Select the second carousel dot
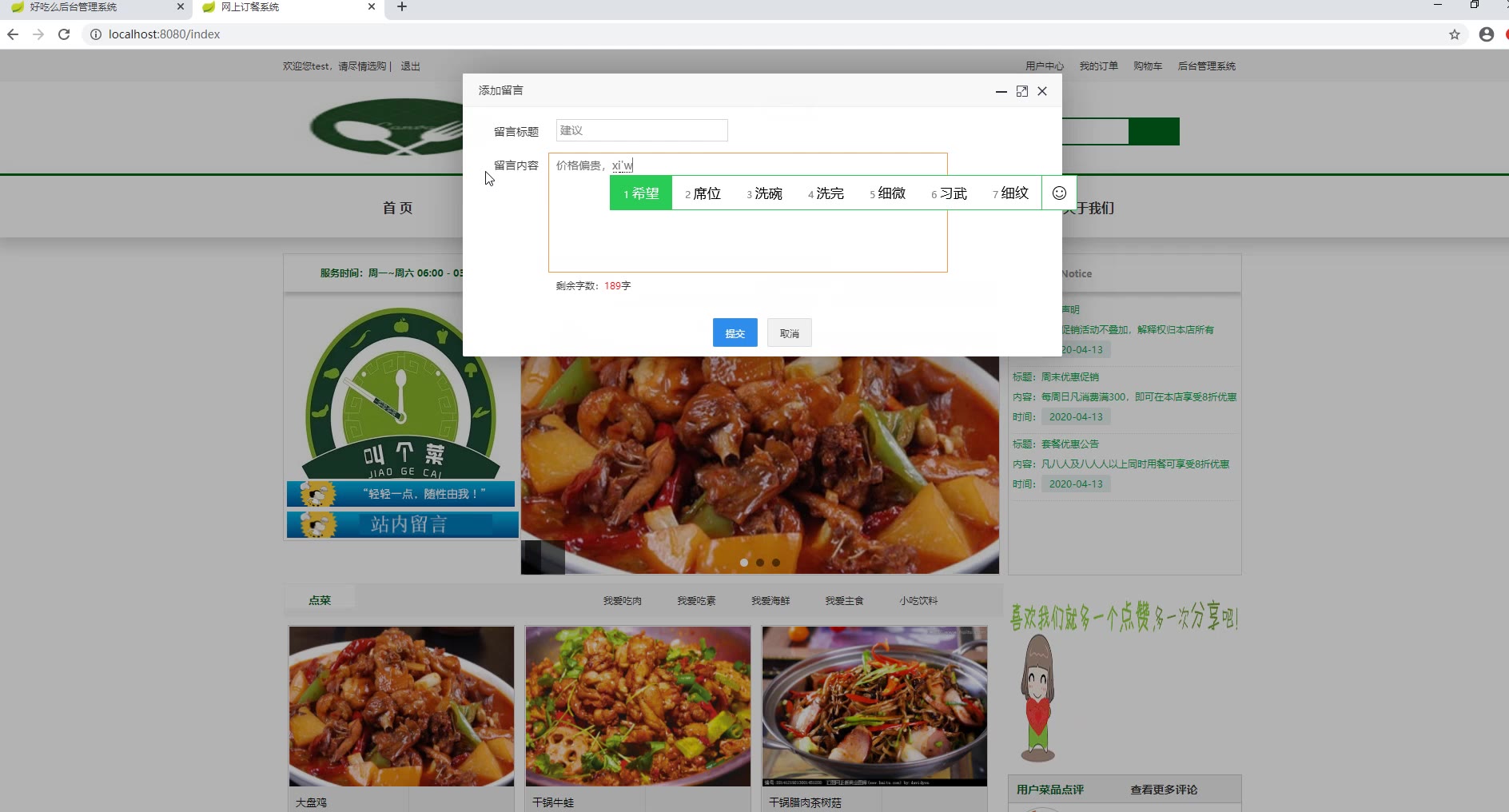The image size is (1509, 812). tap(760, 563)
